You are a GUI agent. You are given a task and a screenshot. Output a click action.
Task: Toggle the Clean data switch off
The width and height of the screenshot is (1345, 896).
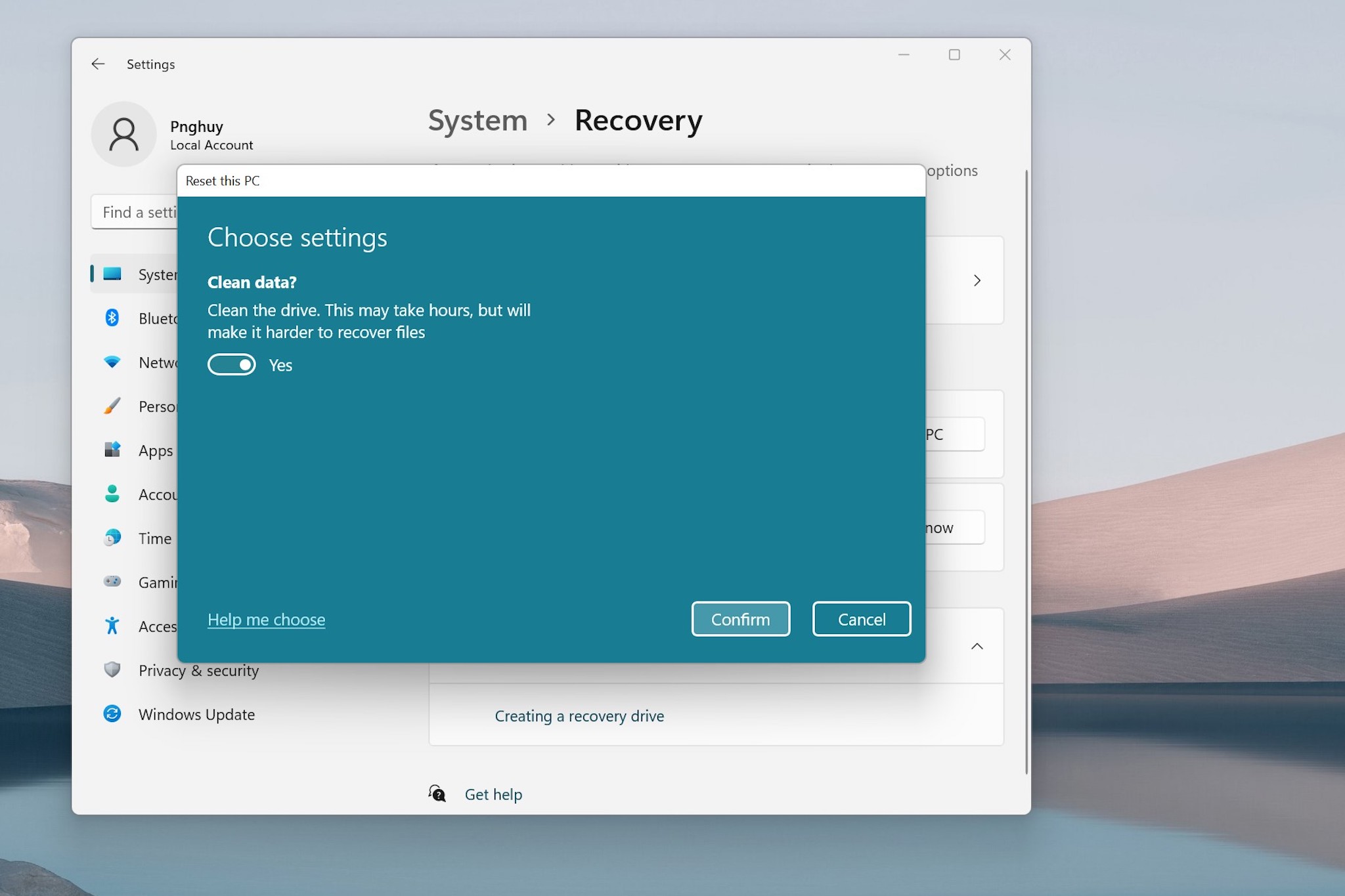click(x=232, y=365)
